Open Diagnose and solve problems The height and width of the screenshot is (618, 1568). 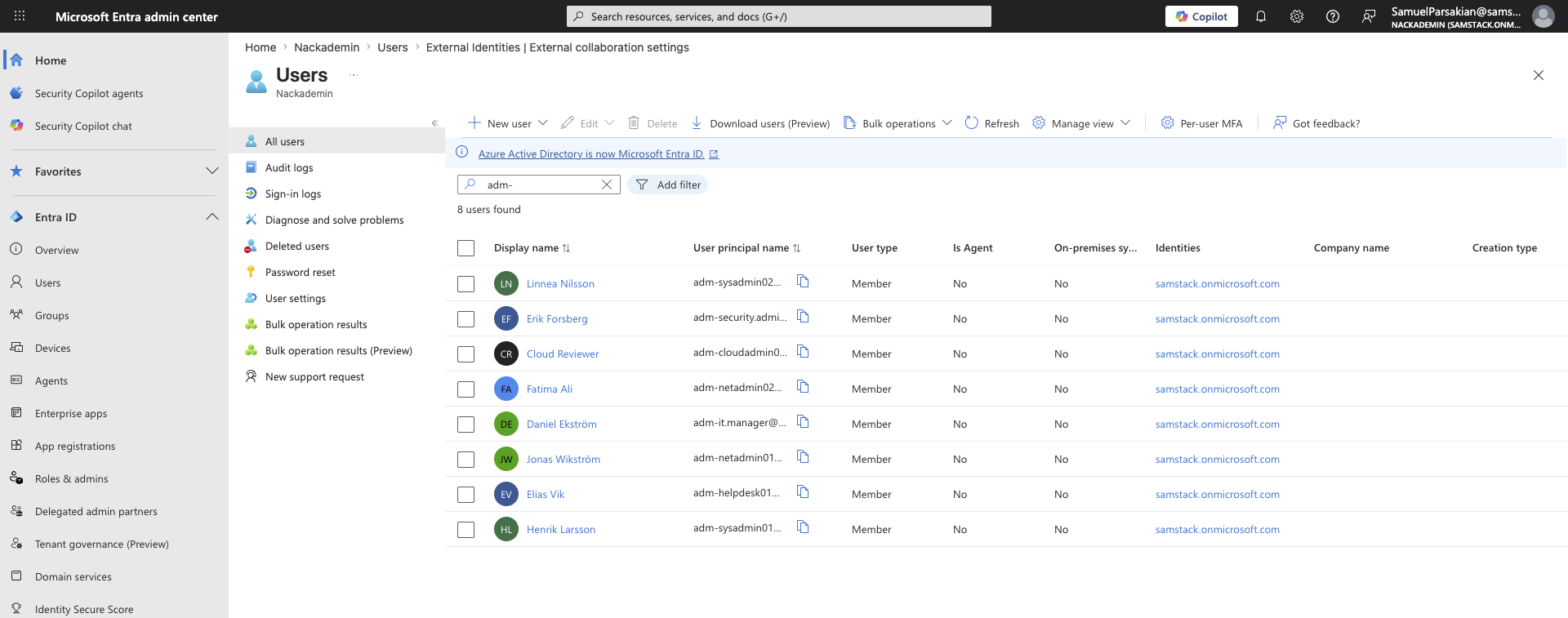(335, 220)
